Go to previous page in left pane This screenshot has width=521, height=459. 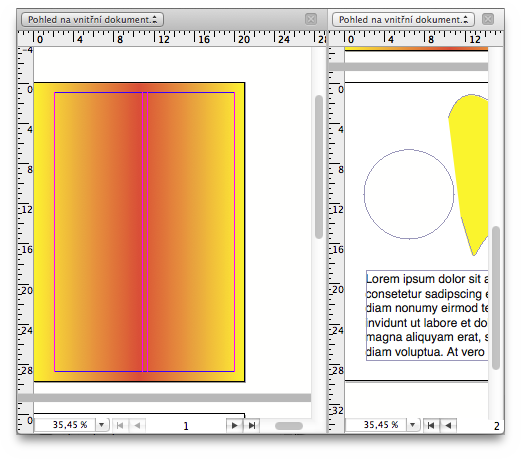click(x=137, y=425)
